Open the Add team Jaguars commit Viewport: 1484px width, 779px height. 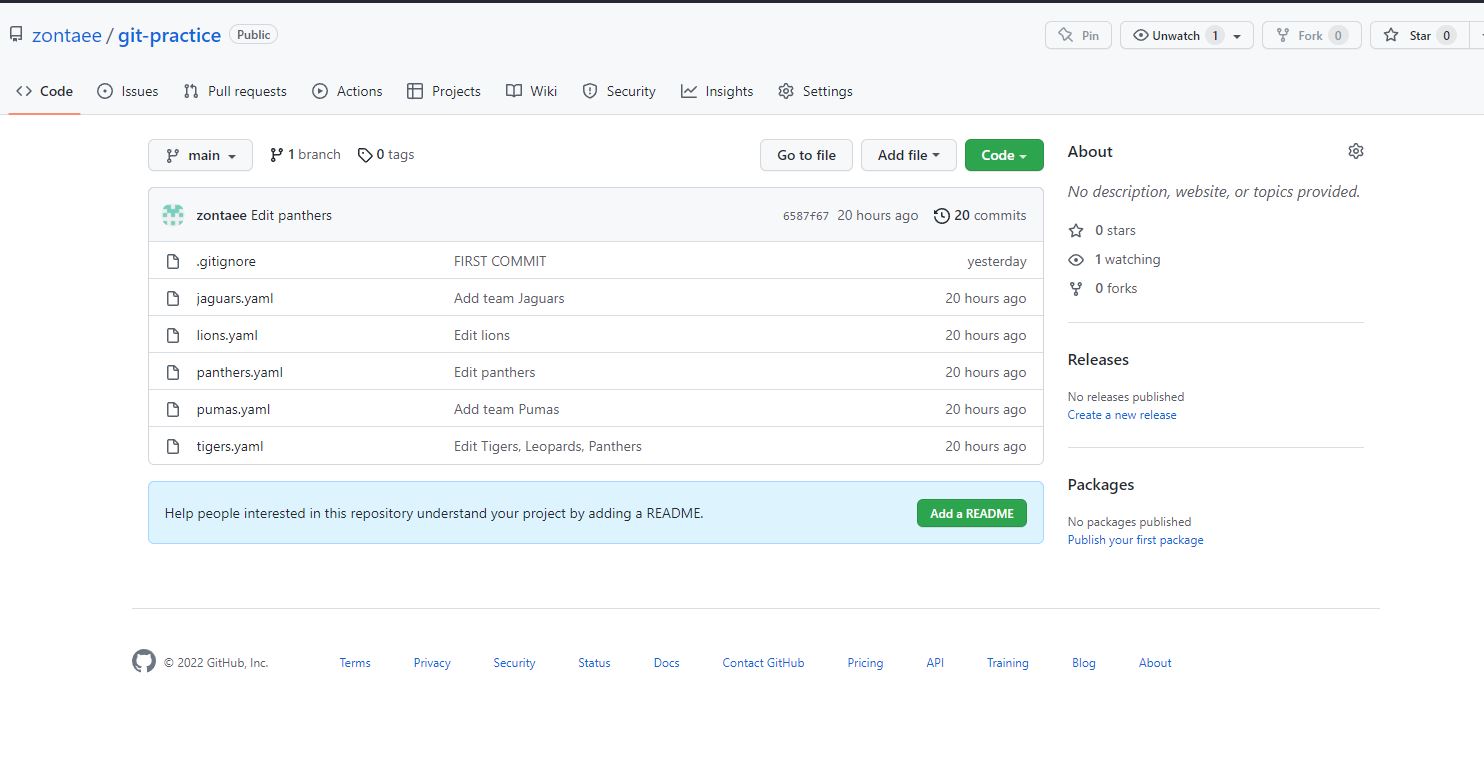[x=509, y=298]
